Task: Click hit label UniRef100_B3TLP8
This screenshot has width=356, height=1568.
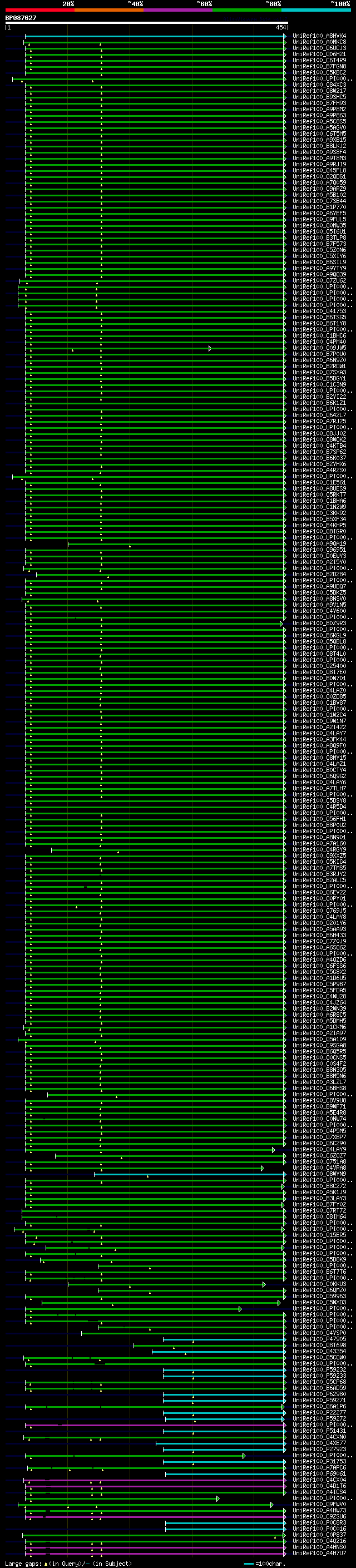Action: point(319,238)
